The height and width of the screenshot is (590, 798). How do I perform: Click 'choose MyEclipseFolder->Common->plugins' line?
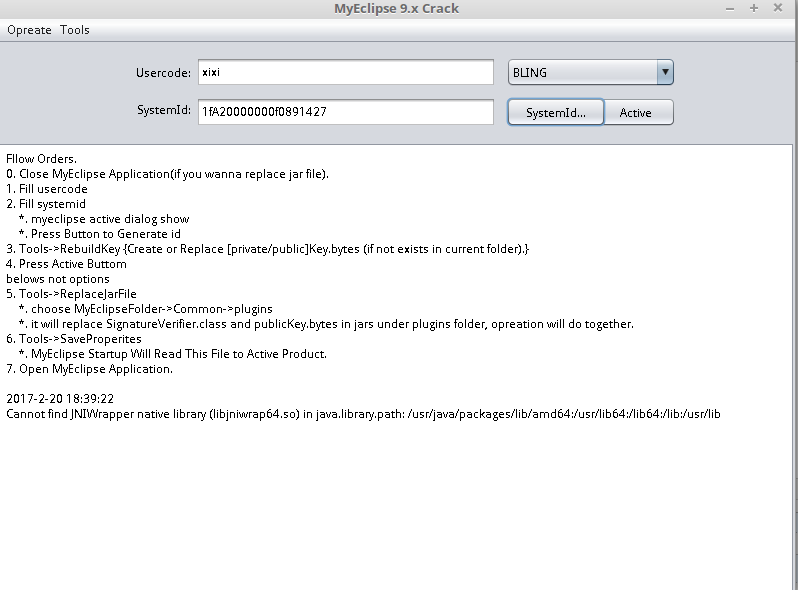(146, 309)
